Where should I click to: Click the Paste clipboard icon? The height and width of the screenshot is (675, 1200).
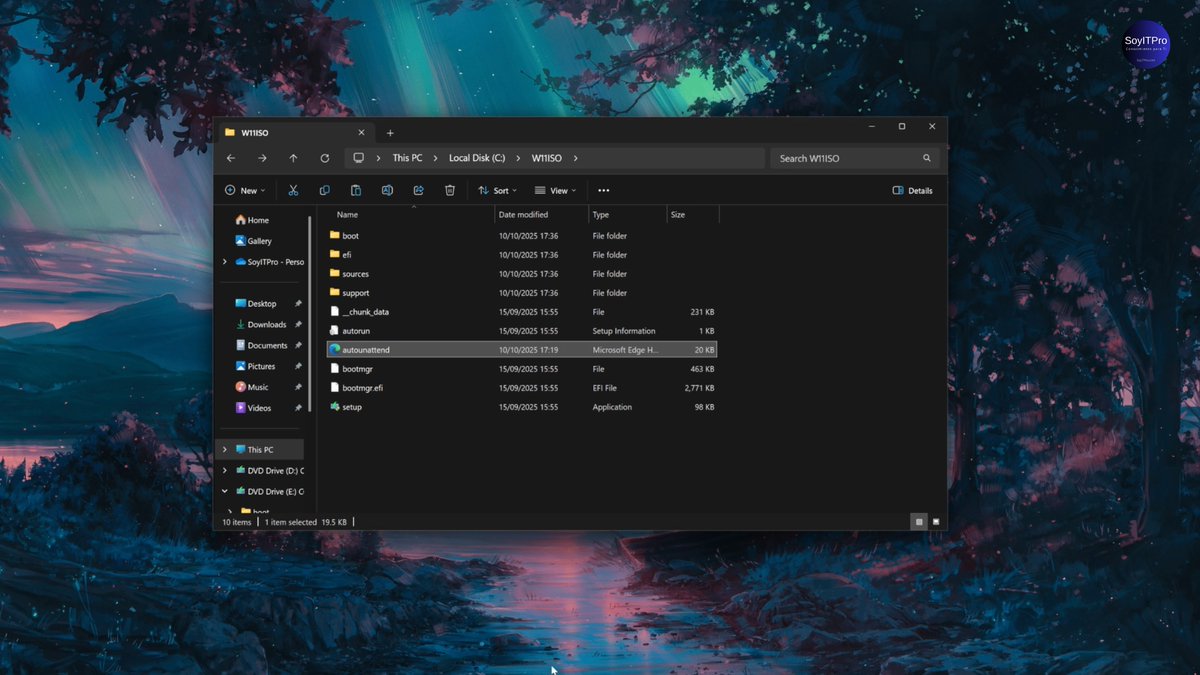point(355,190)
